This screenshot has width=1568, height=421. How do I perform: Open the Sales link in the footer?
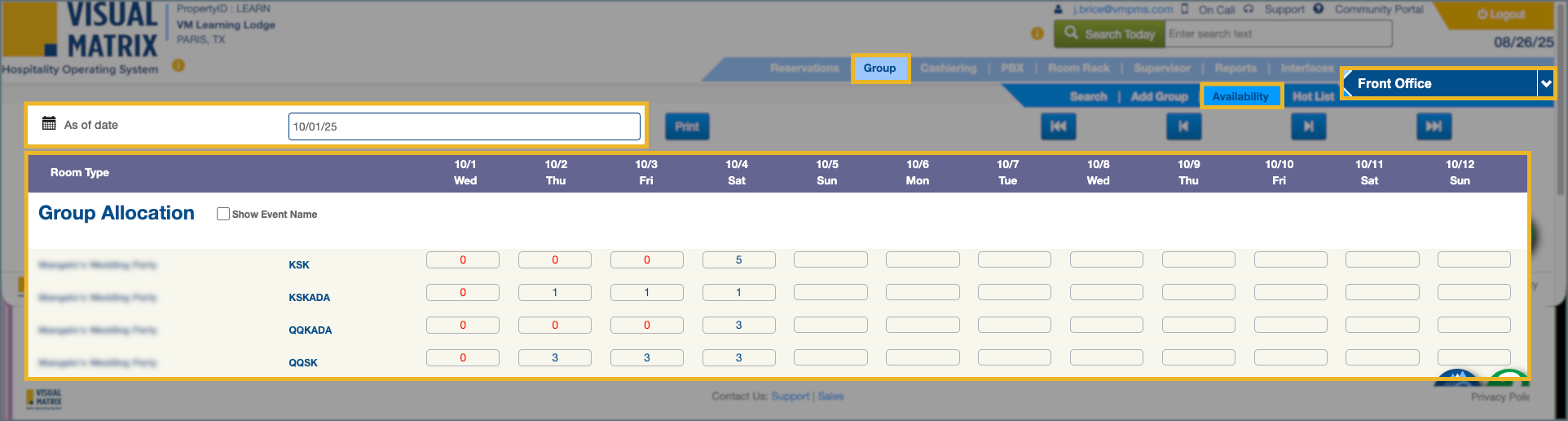click(830, 396)
